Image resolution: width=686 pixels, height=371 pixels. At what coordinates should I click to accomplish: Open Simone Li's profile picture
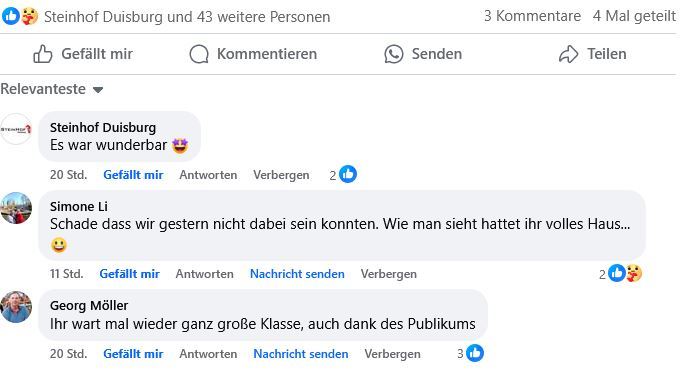(16, 208)
